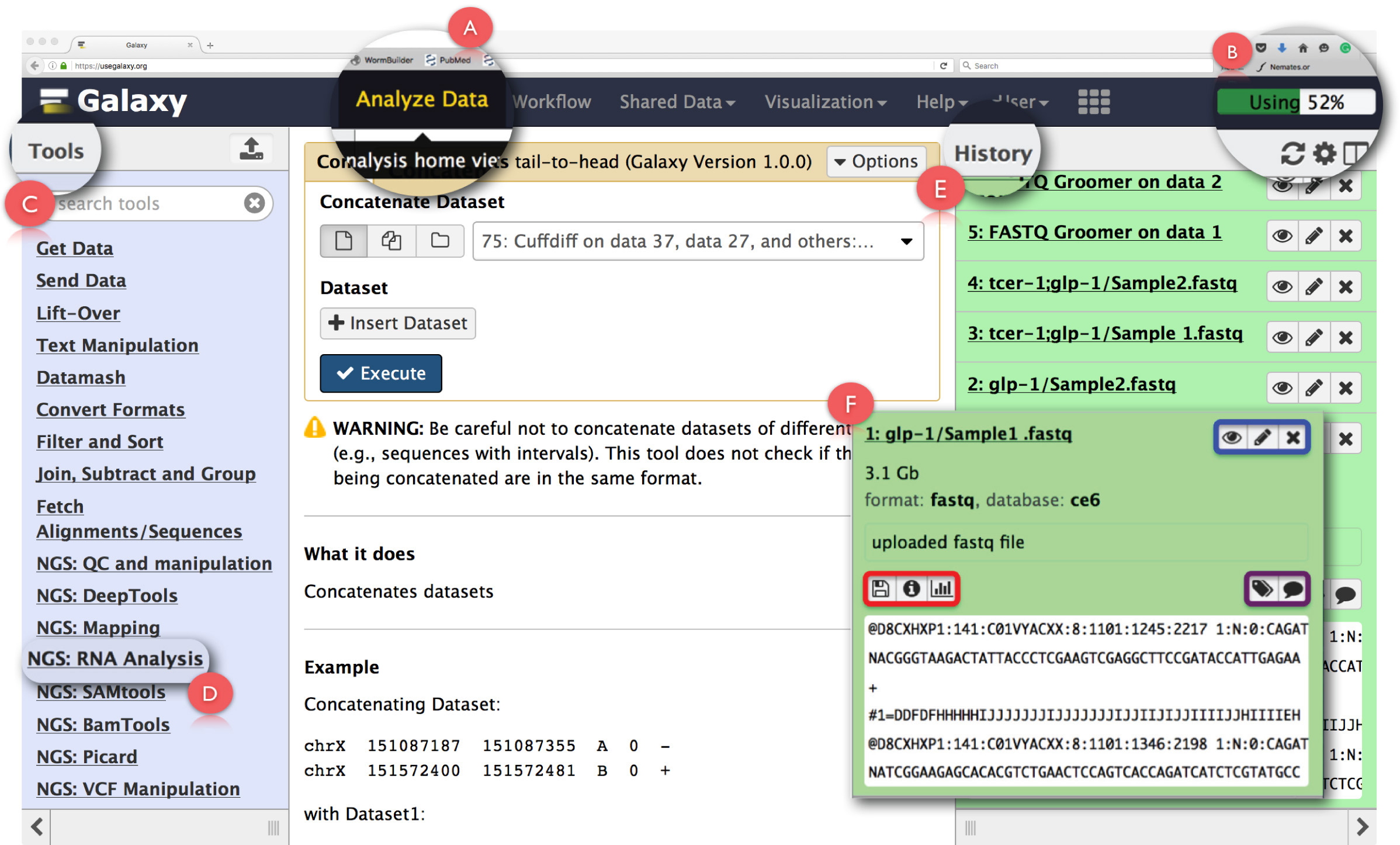
Task: Open history options gear icon
Action: (x=1324, y=154)
